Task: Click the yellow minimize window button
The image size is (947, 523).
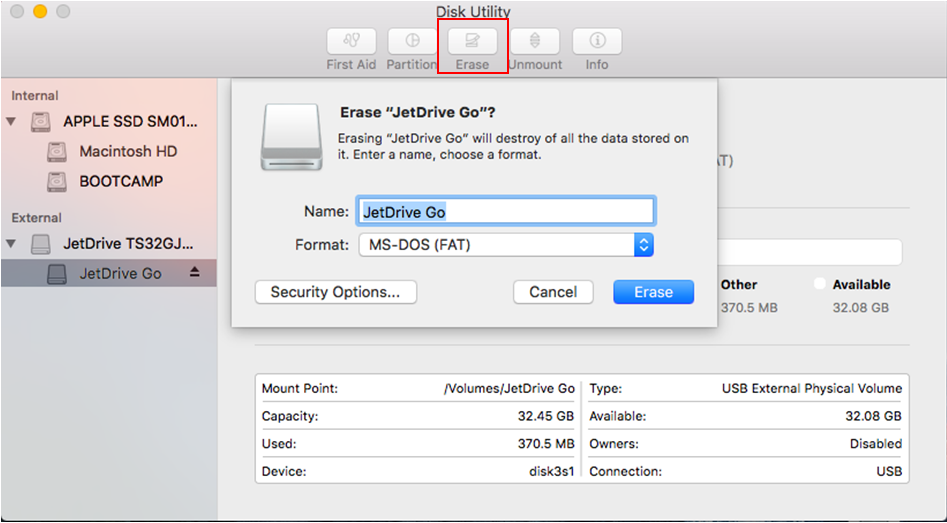Action: tap(40, 11)
